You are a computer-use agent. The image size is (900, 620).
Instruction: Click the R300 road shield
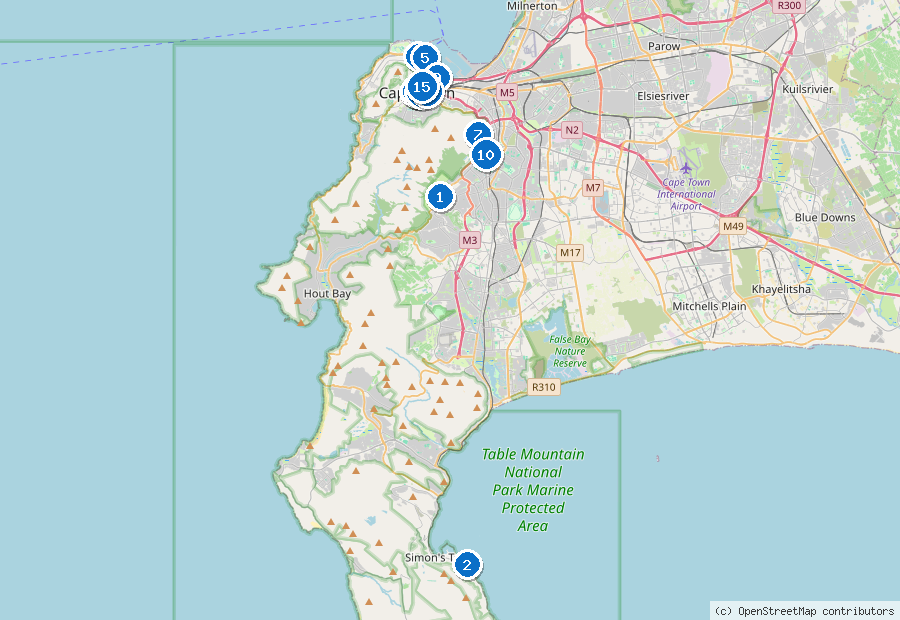[x=789, y=6]
